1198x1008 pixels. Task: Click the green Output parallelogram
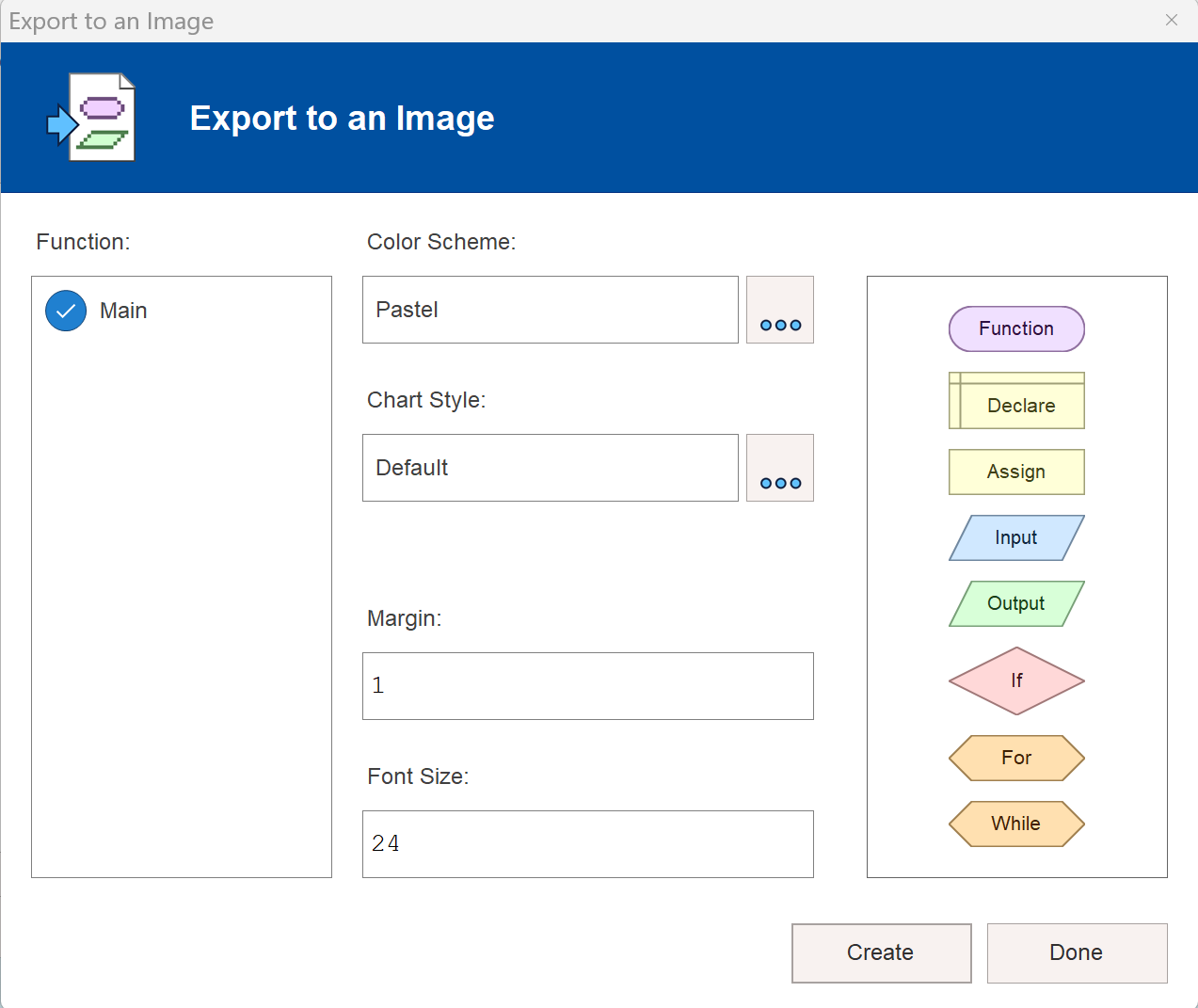(1016, 603)
